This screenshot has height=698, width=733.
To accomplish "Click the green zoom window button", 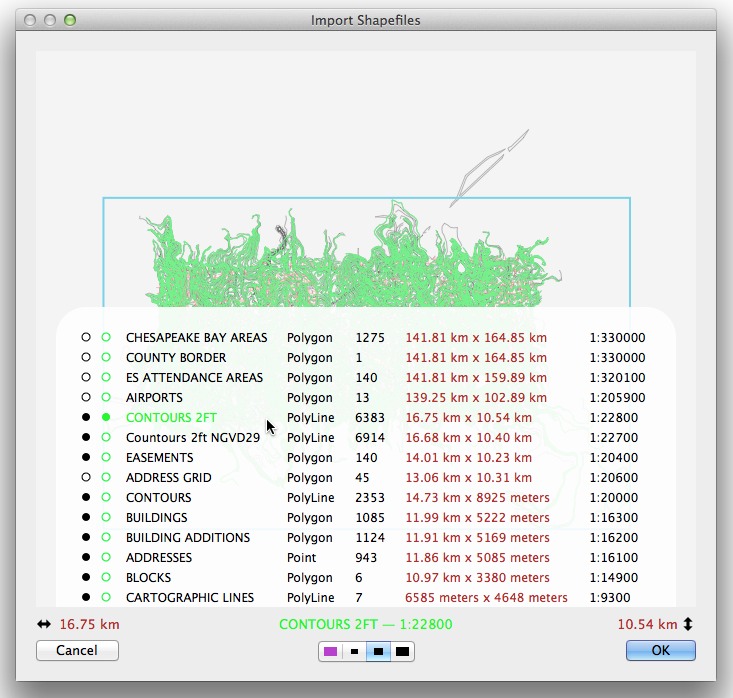I will tap(70, 20).
